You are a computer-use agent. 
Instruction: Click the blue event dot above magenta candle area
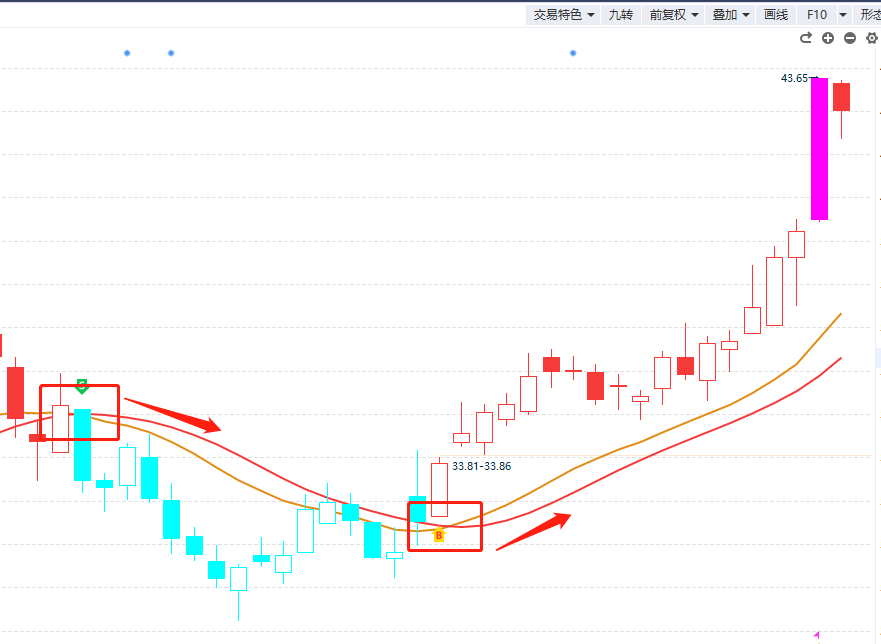573,52
